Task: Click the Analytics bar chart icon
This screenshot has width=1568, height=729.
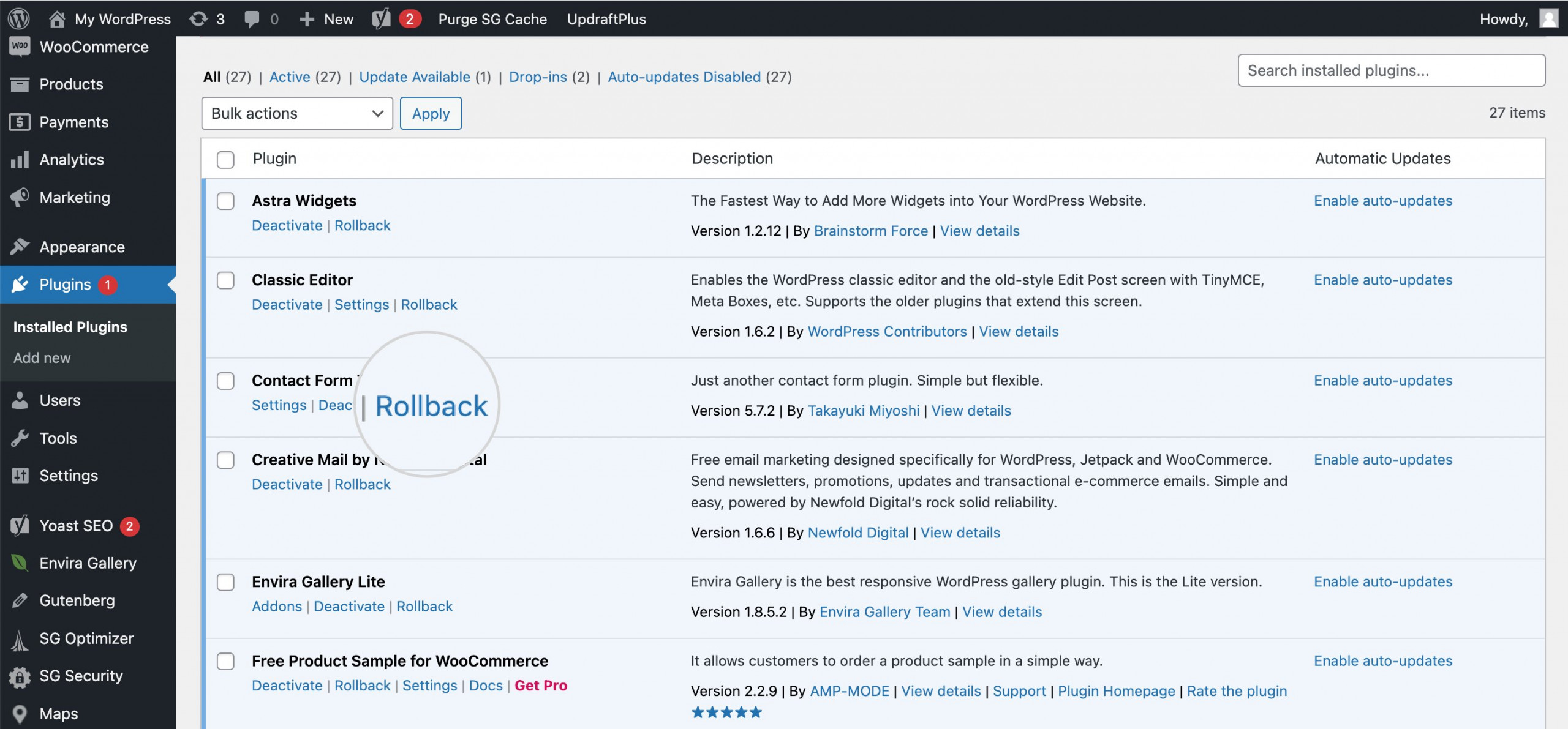Action: 20,160
